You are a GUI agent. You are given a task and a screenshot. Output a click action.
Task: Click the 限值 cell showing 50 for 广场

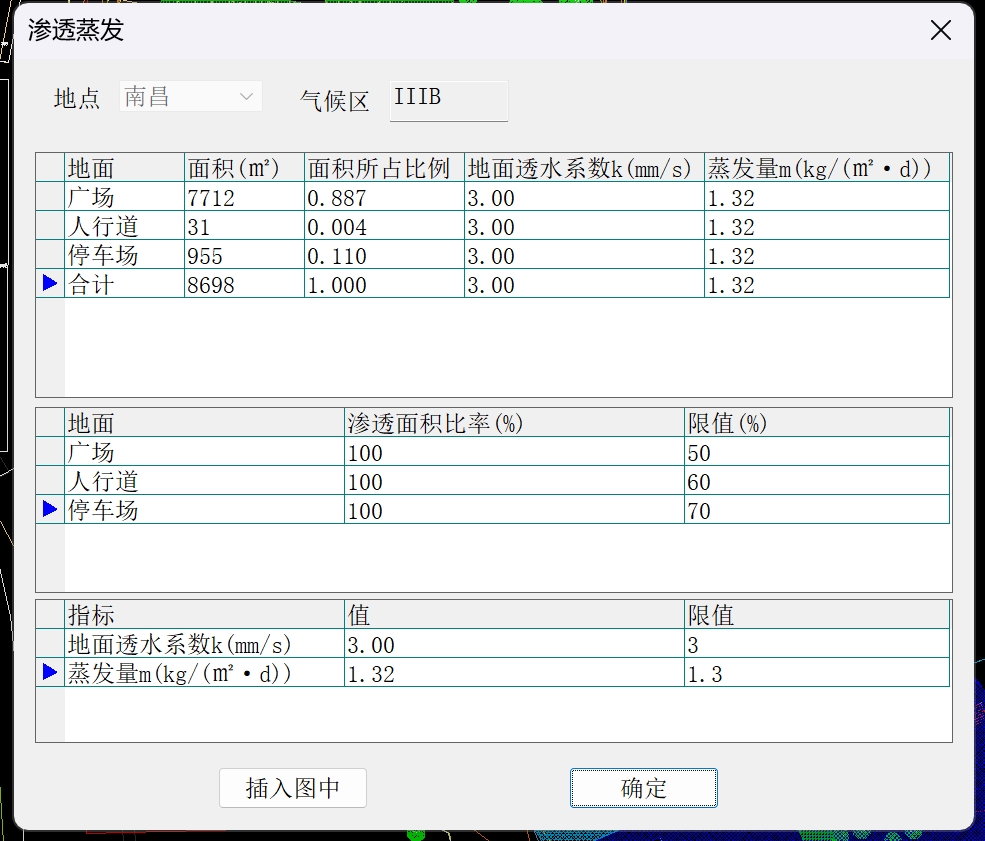(x=815, y=453)
